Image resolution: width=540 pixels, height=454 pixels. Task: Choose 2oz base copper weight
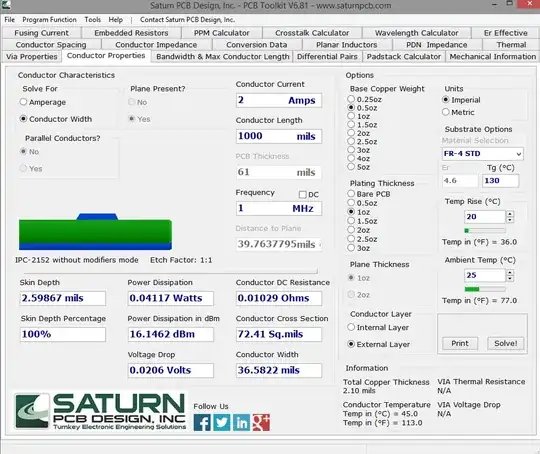(x=351, y=133)
